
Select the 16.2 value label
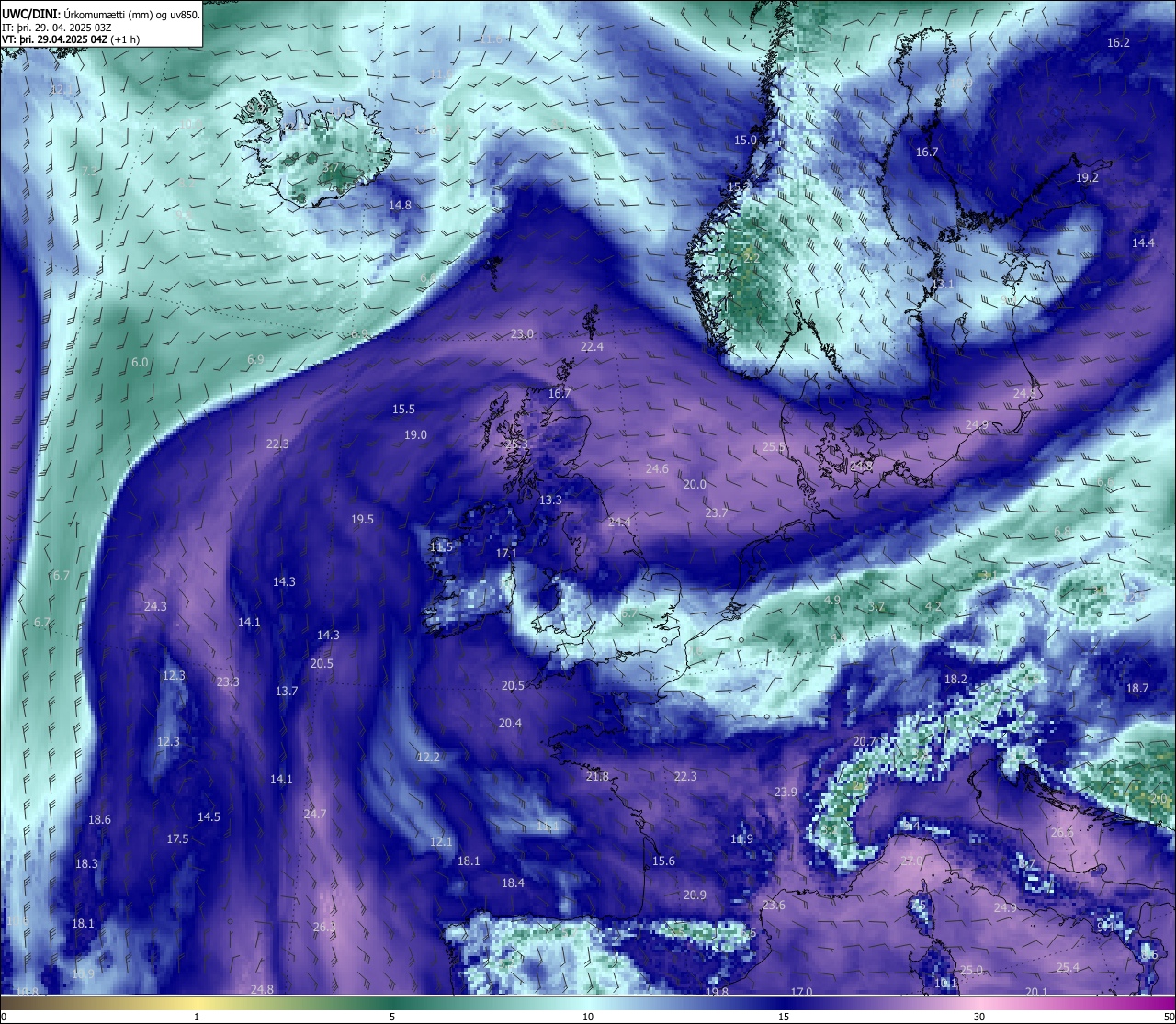tap(1118, 42)
